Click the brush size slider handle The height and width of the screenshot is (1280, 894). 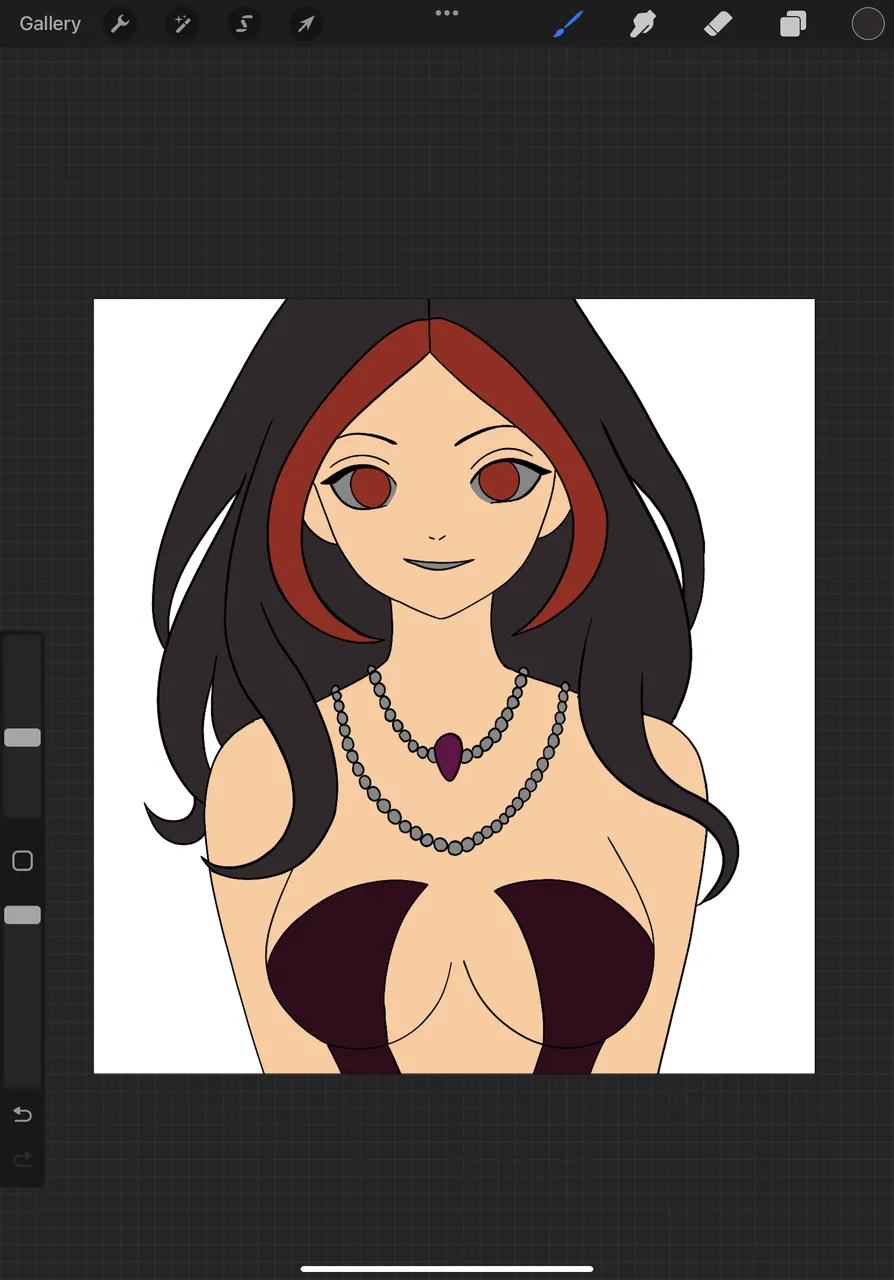[22, 738]
